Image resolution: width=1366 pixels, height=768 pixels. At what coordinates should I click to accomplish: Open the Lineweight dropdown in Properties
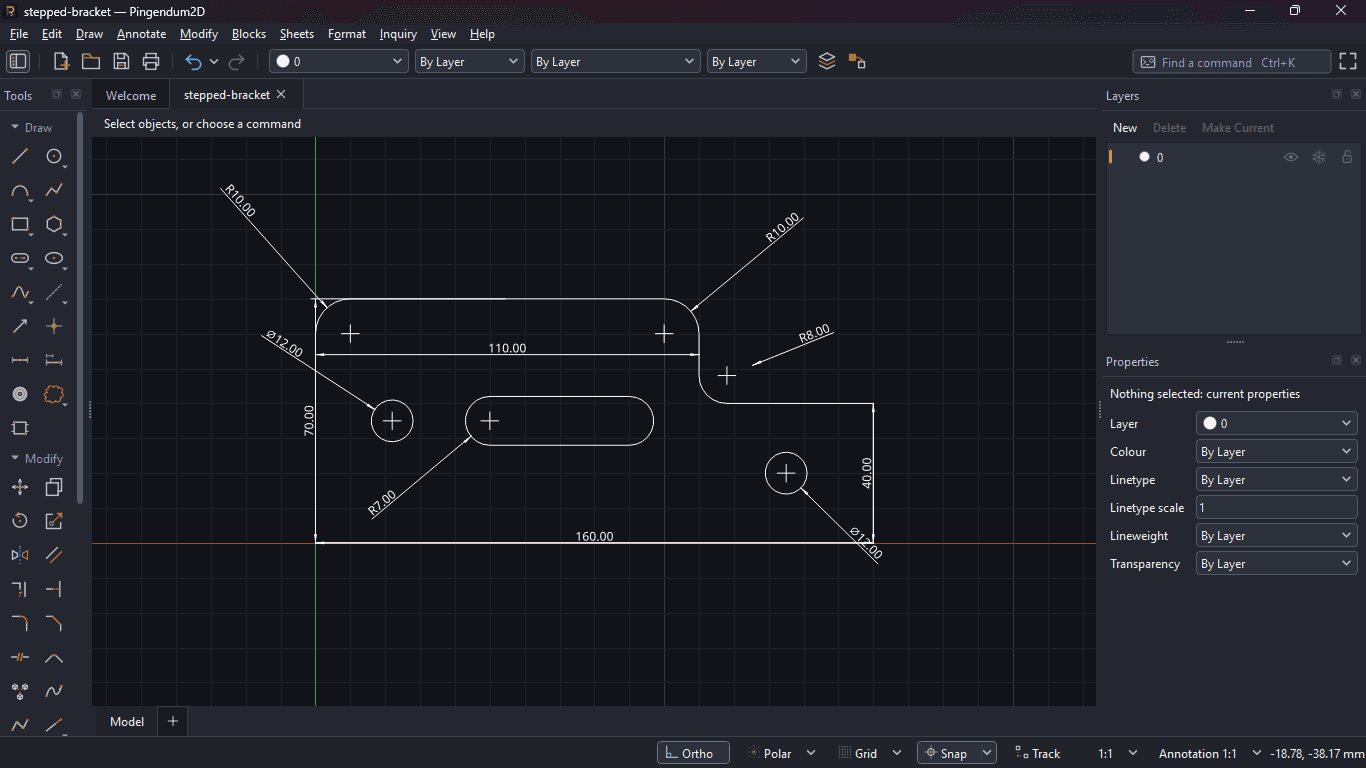[x=1277, y=536]
